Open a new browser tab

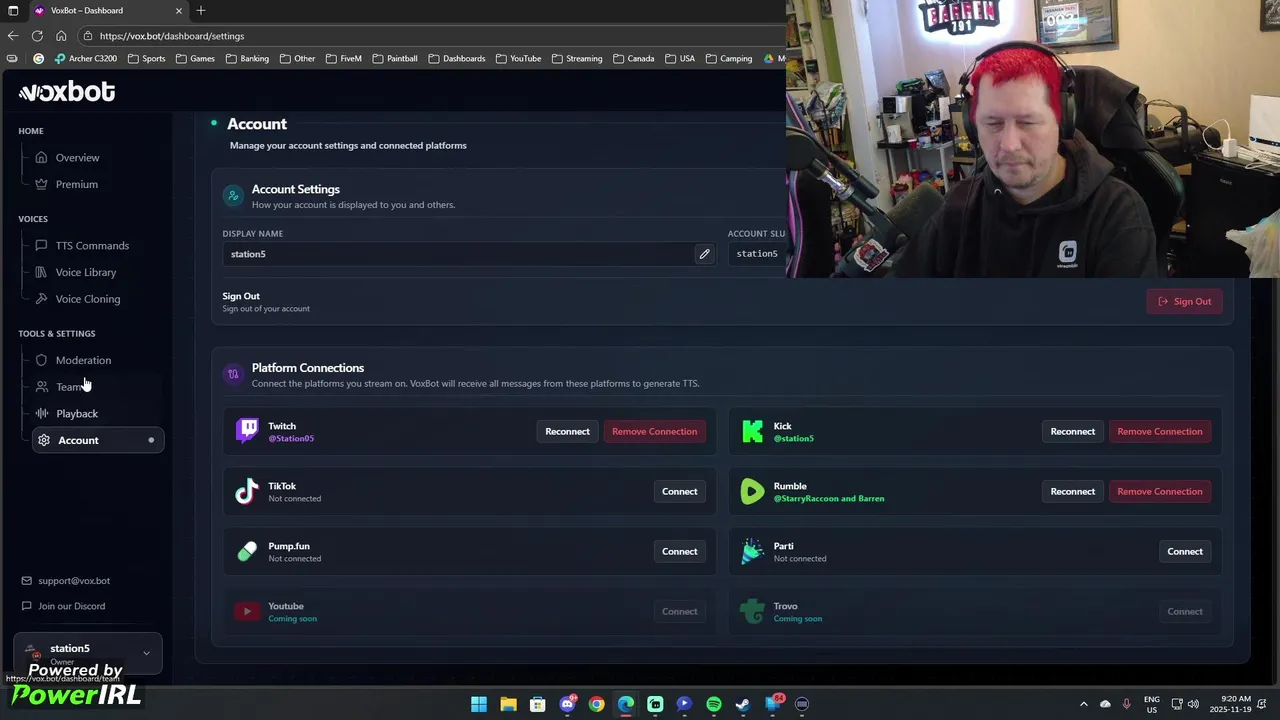(x=201, y=10)
